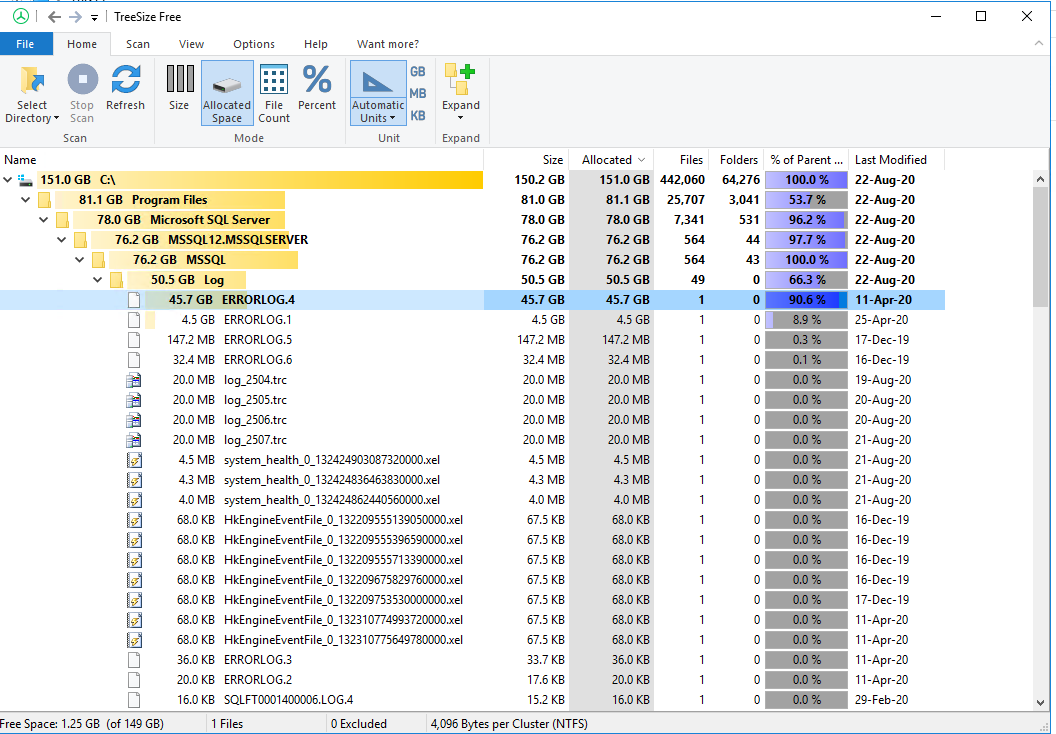Select the ERRORLOG.6 row
Viewport: 1056px width, 734px height.
click(x=472, y=360)
